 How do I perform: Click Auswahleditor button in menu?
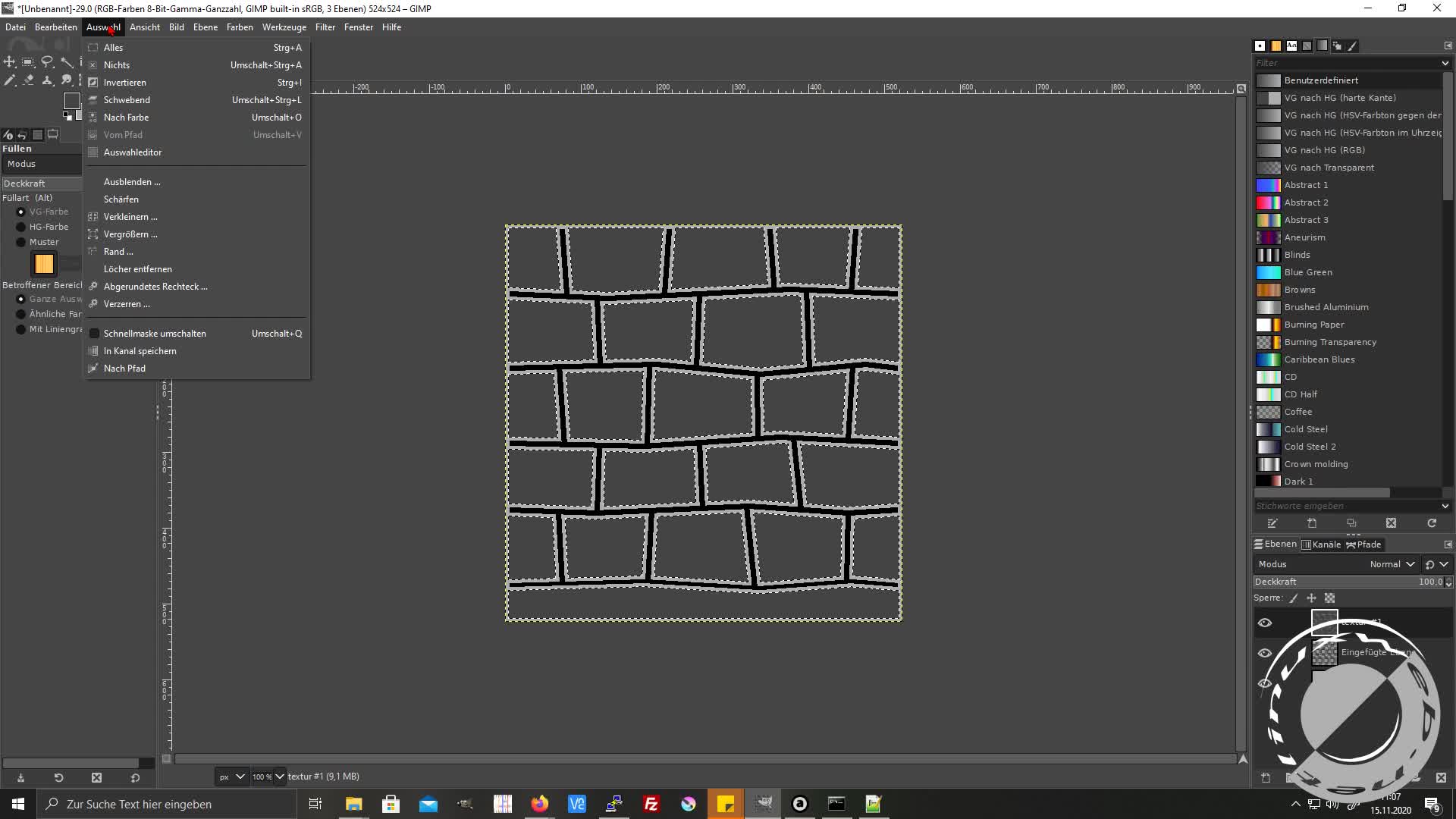(133, 151)
